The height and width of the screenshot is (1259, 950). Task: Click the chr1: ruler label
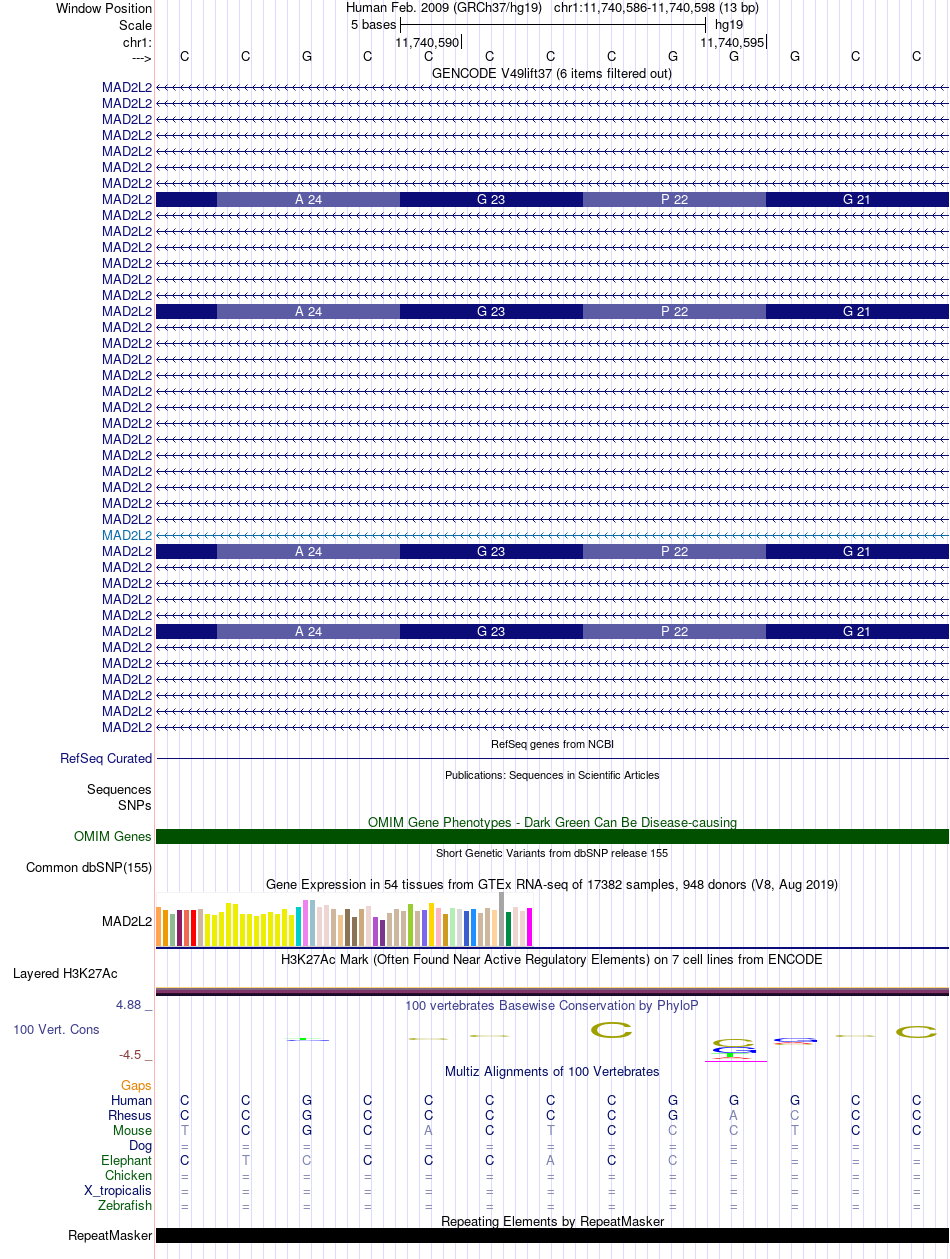click(137, 42)
